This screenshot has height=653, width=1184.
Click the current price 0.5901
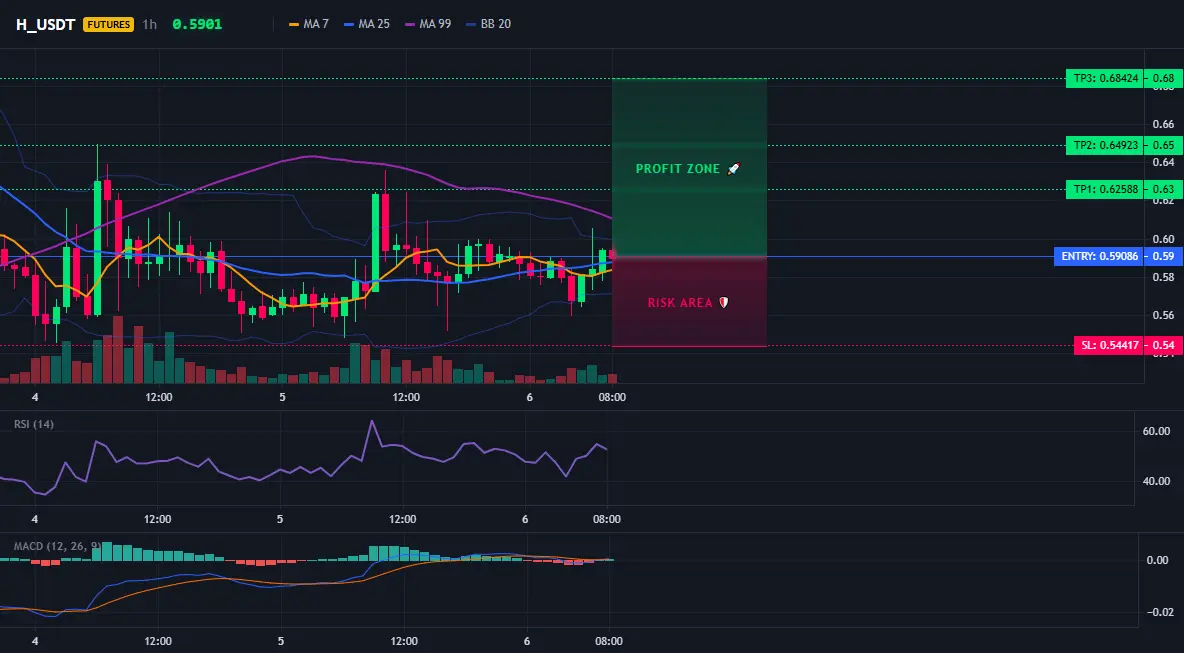(x=197, y=24)
